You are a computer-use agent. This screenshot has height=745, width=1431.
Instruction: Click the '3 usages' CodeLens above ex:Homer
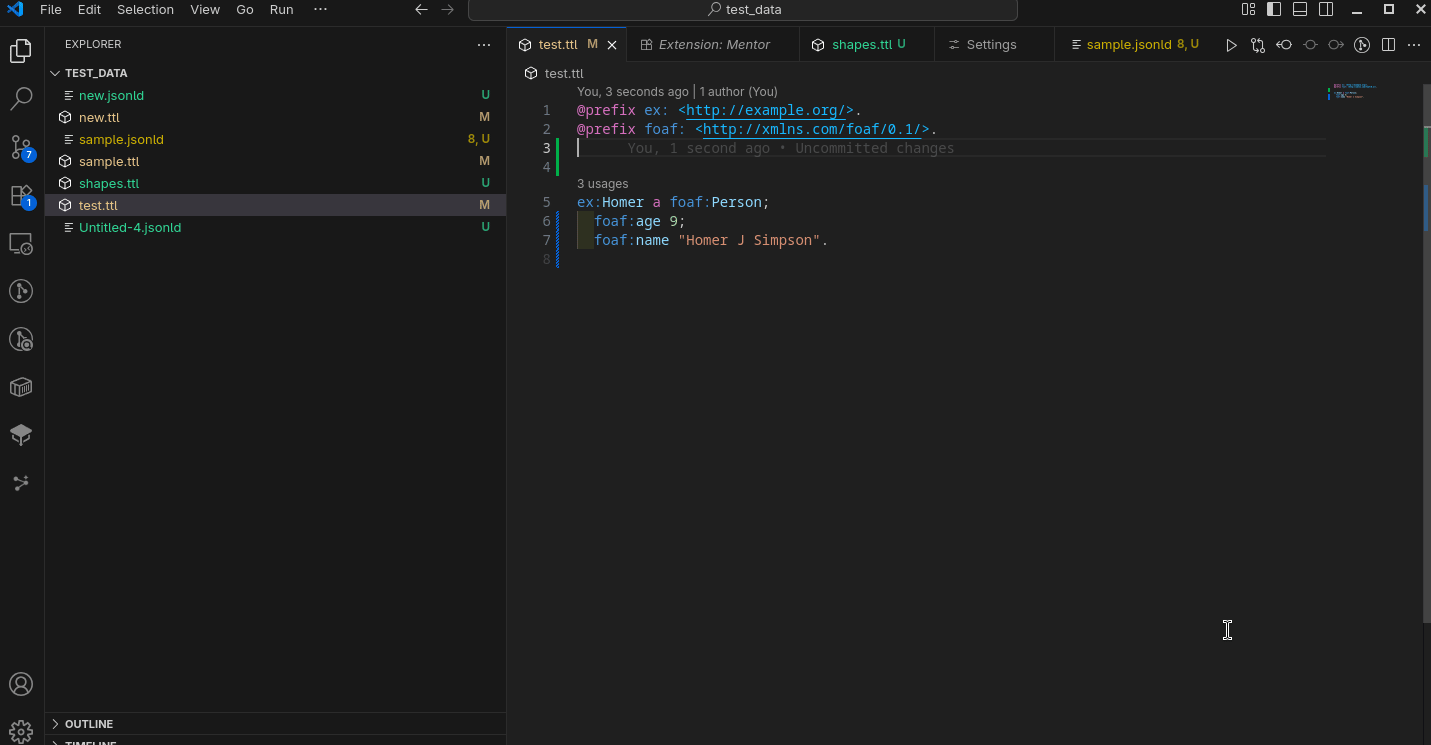click(x=602, y=183)
